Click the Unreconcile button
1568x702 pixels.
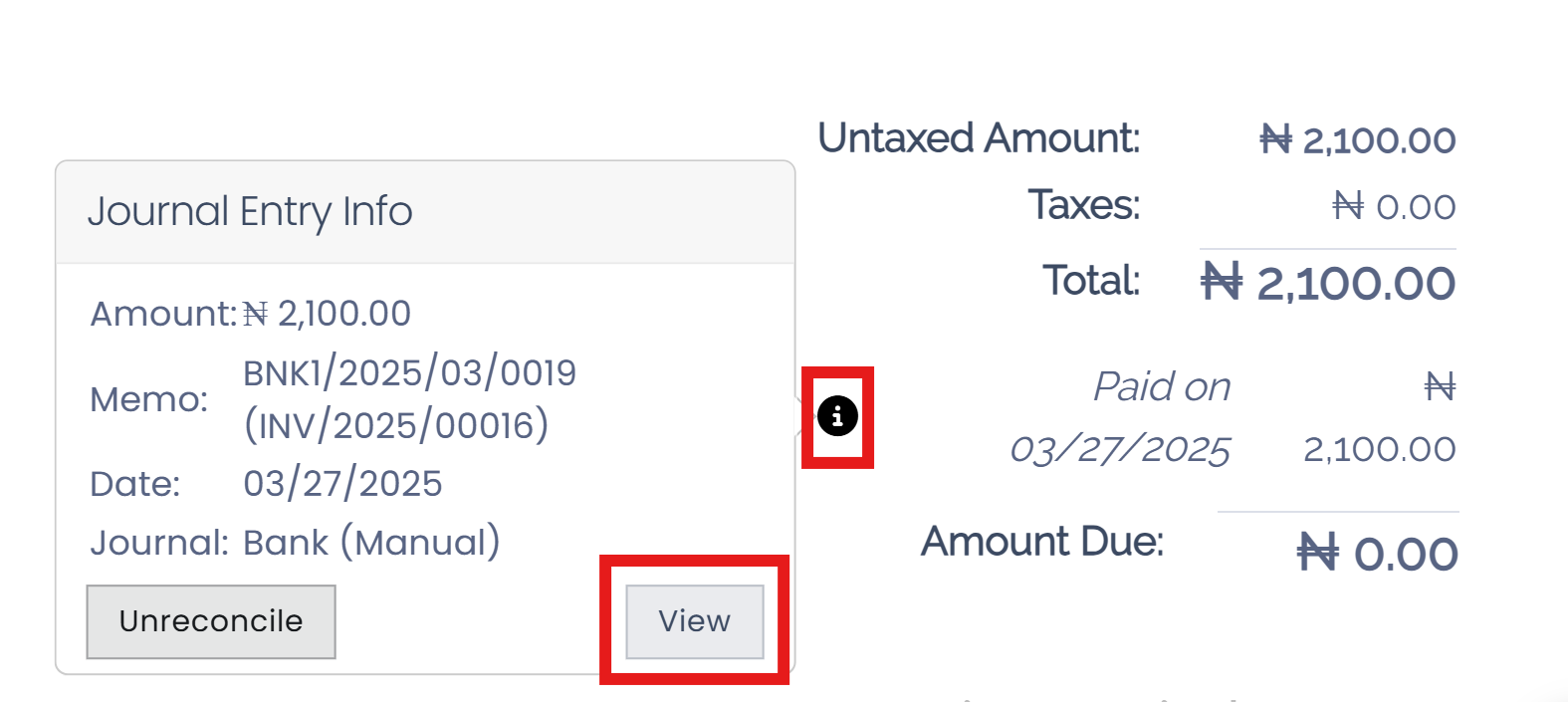coord(211,621)
